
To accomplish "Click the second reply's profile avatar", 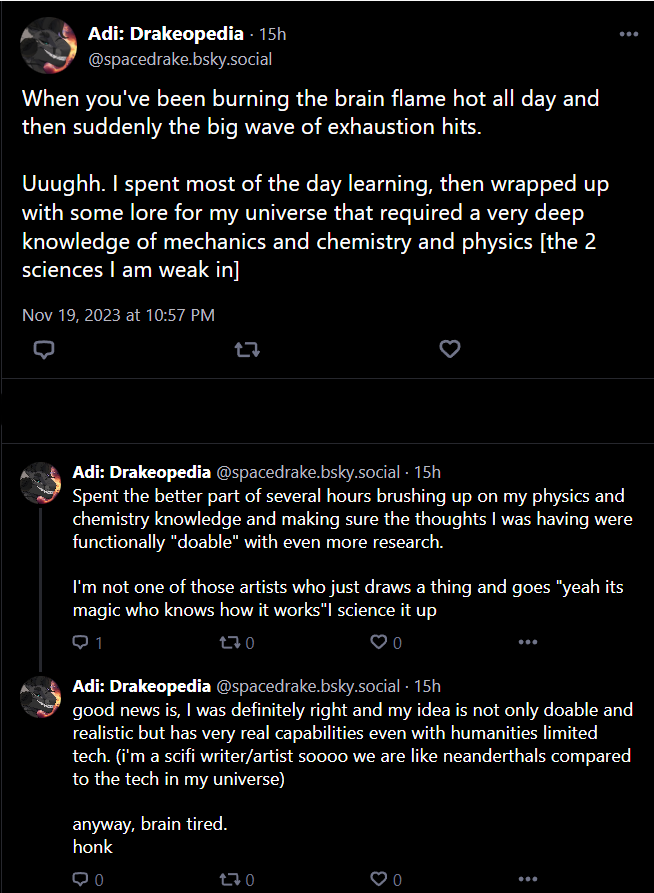I will [x=40, y=697].
